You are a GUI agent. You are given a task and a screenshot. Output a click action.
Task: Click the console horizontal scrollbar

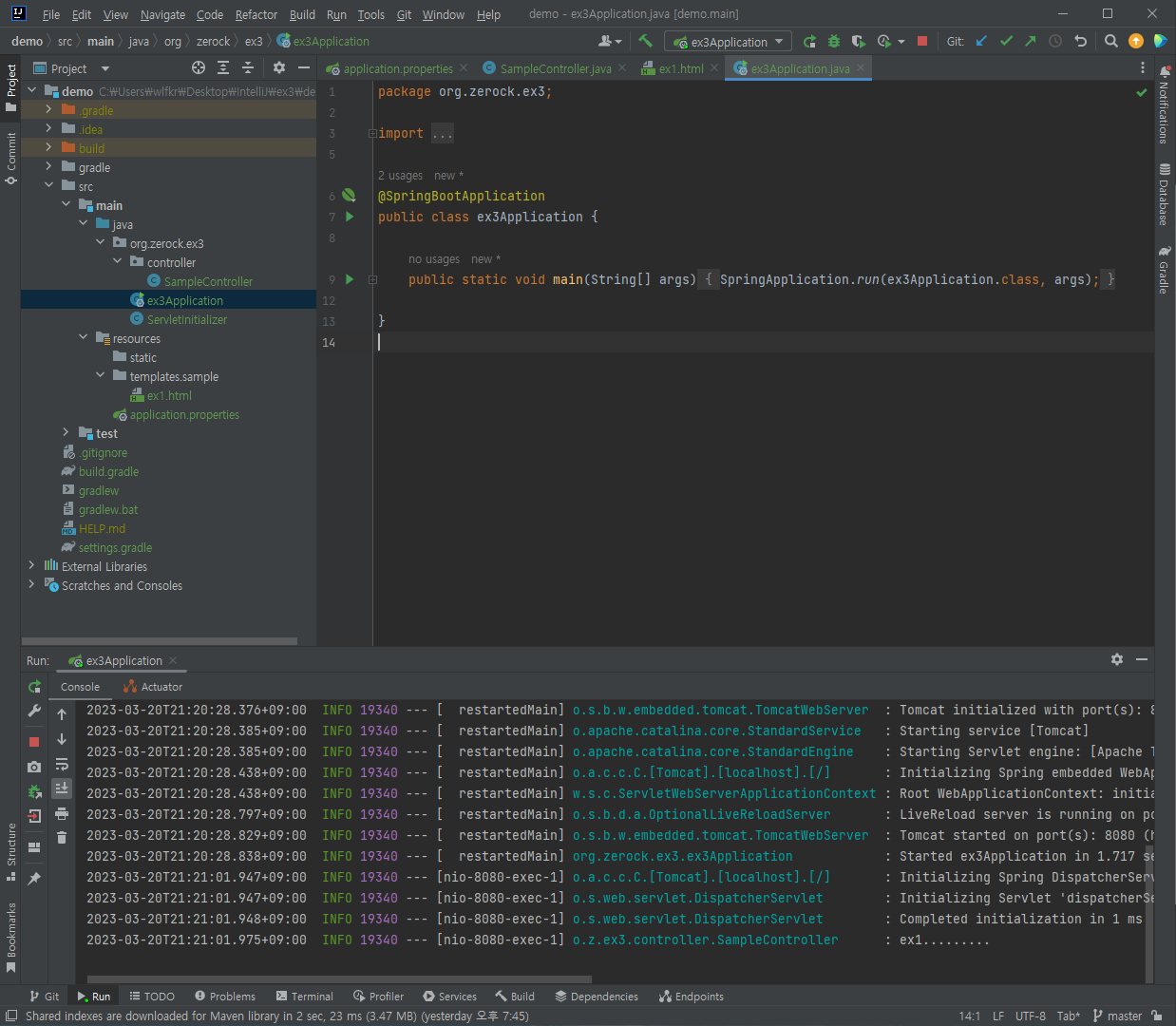point(339,978)
